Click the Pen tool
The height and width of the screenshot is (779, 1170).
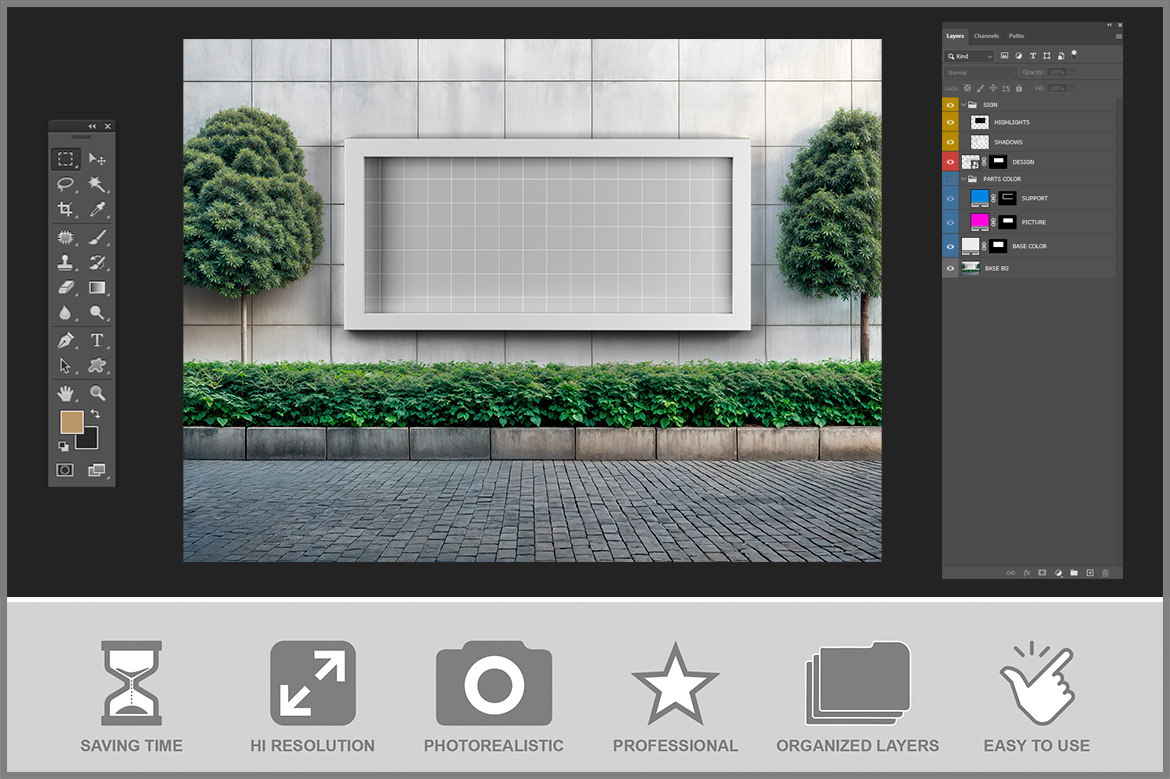point(65,340)
